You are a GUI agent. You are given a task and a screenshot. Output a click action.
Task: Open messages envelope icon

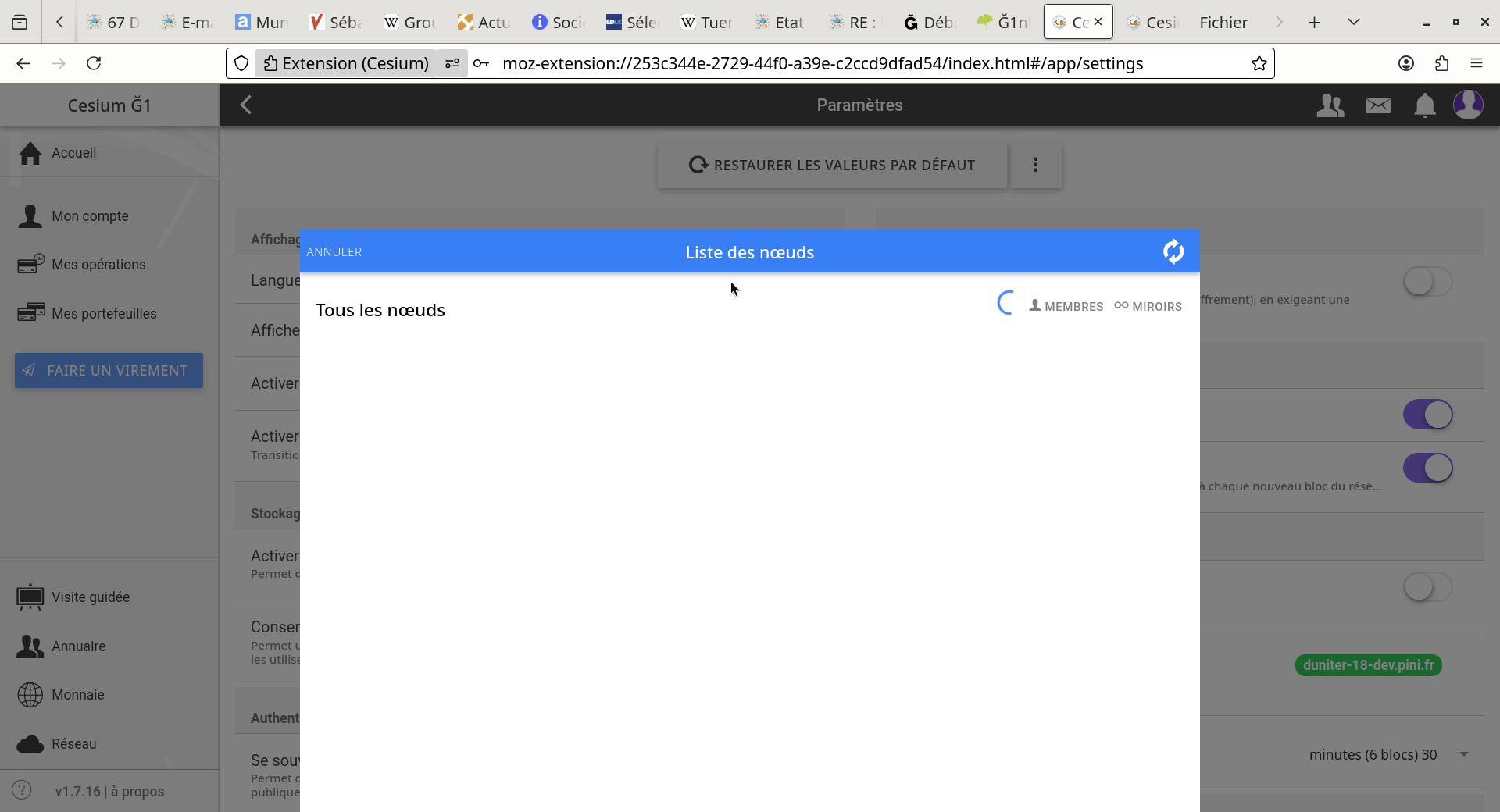click(1377, 105)
